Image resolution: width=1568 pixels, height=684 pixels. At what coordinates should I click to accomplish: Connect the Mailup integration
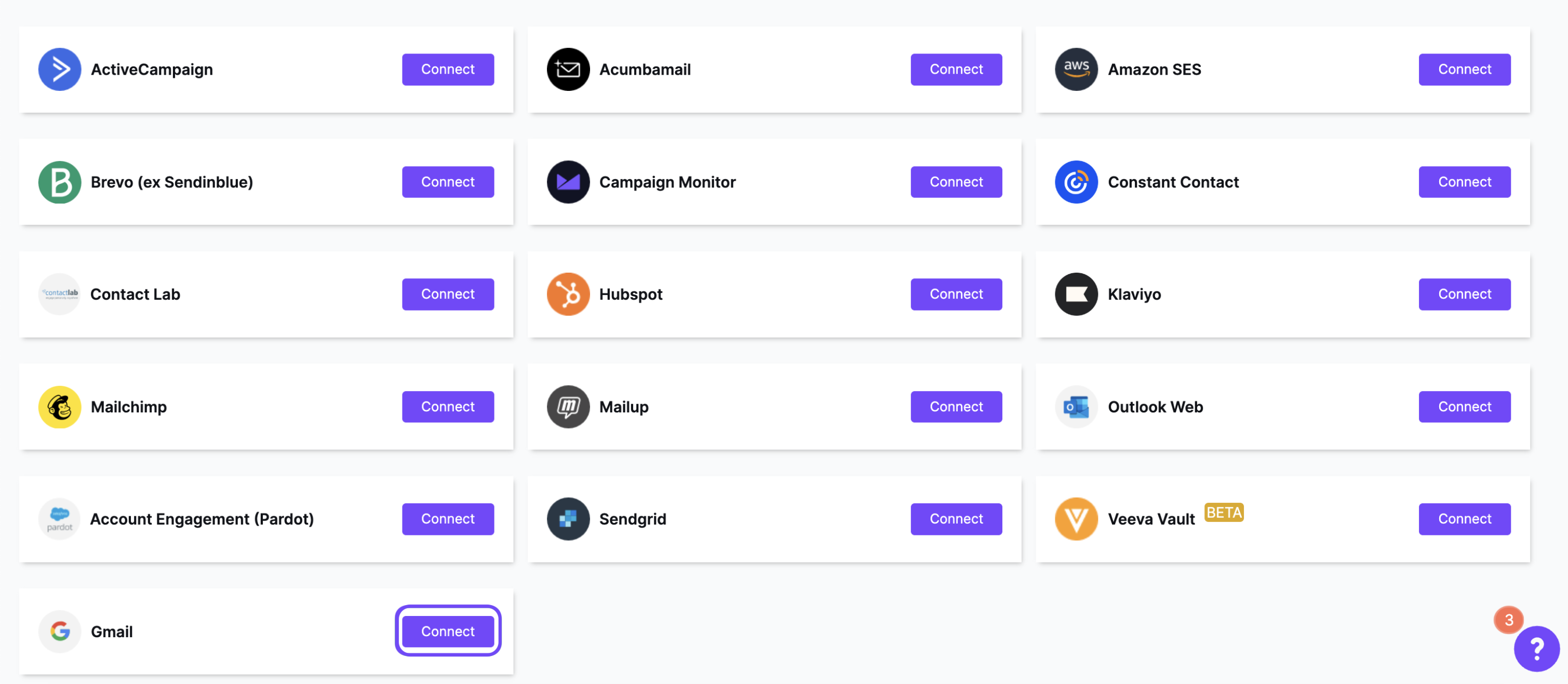pos(956,407)
